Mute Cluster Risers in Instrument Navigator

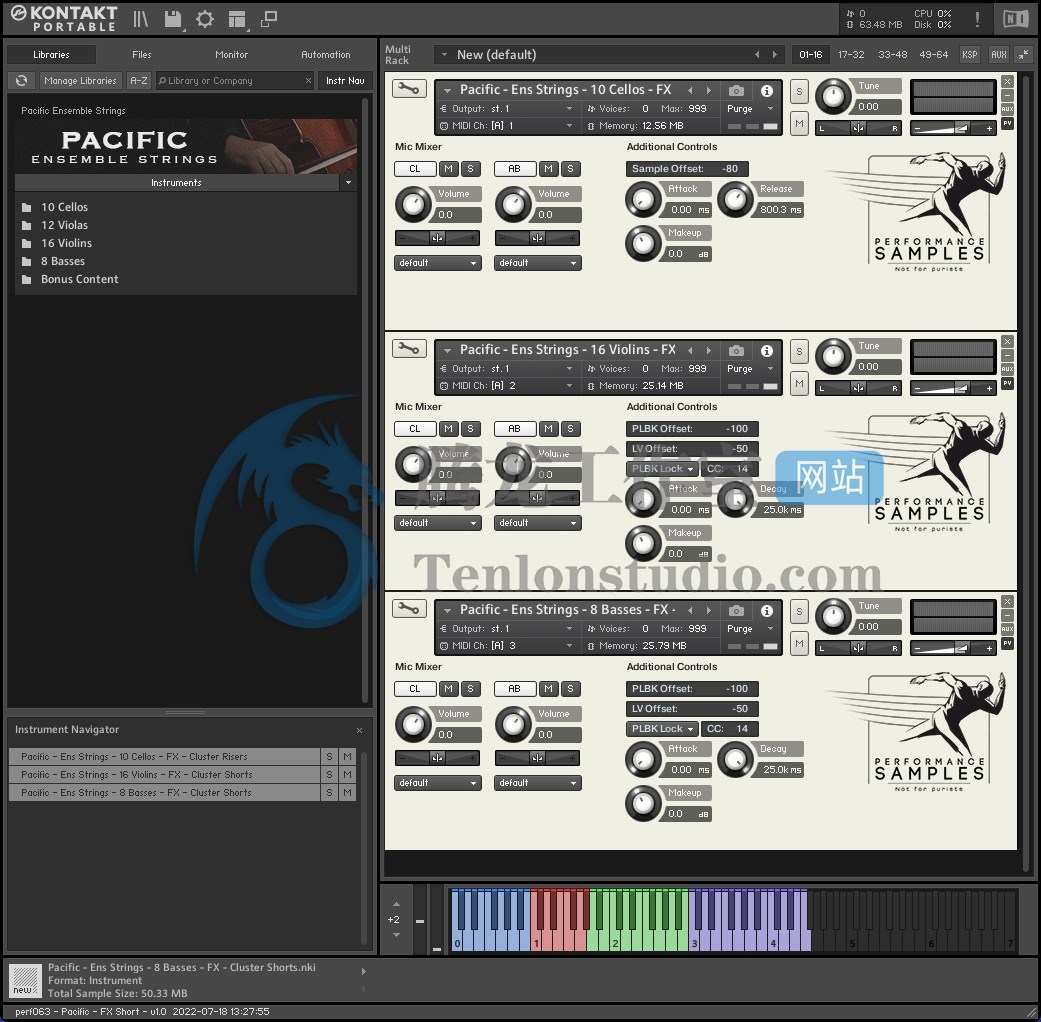[347, 756]
